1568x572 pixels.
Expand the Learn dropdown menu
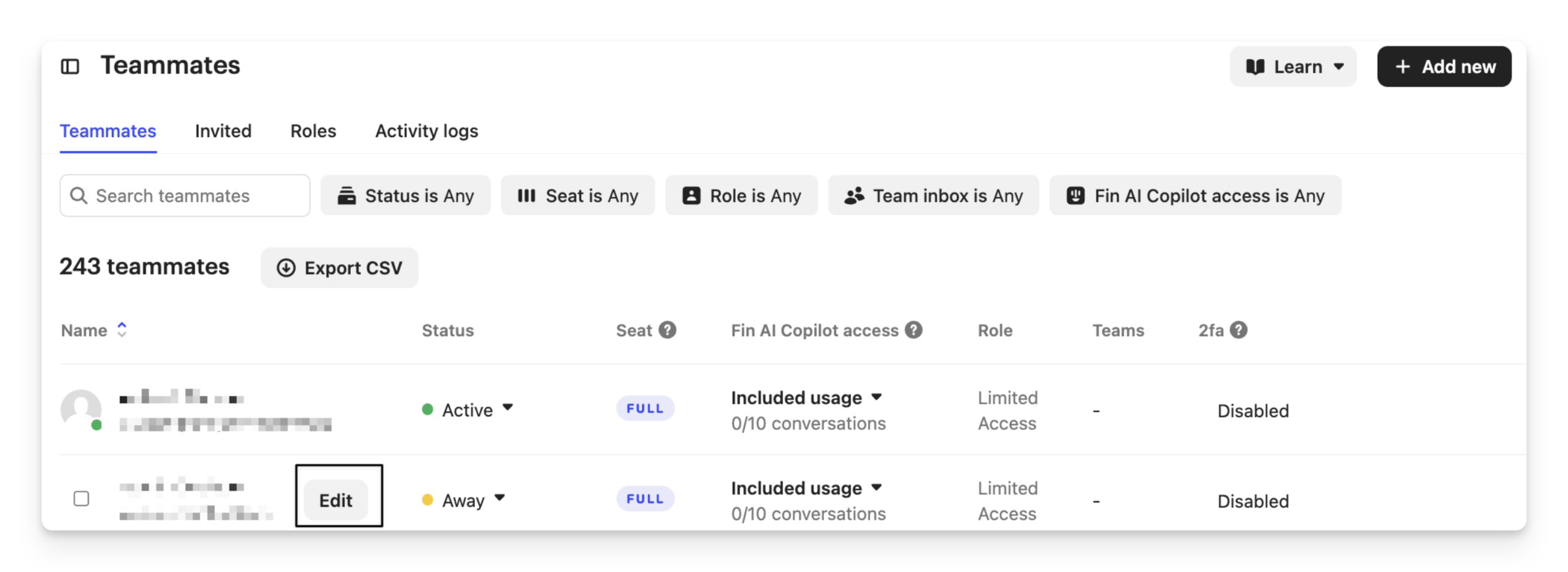1293,66
